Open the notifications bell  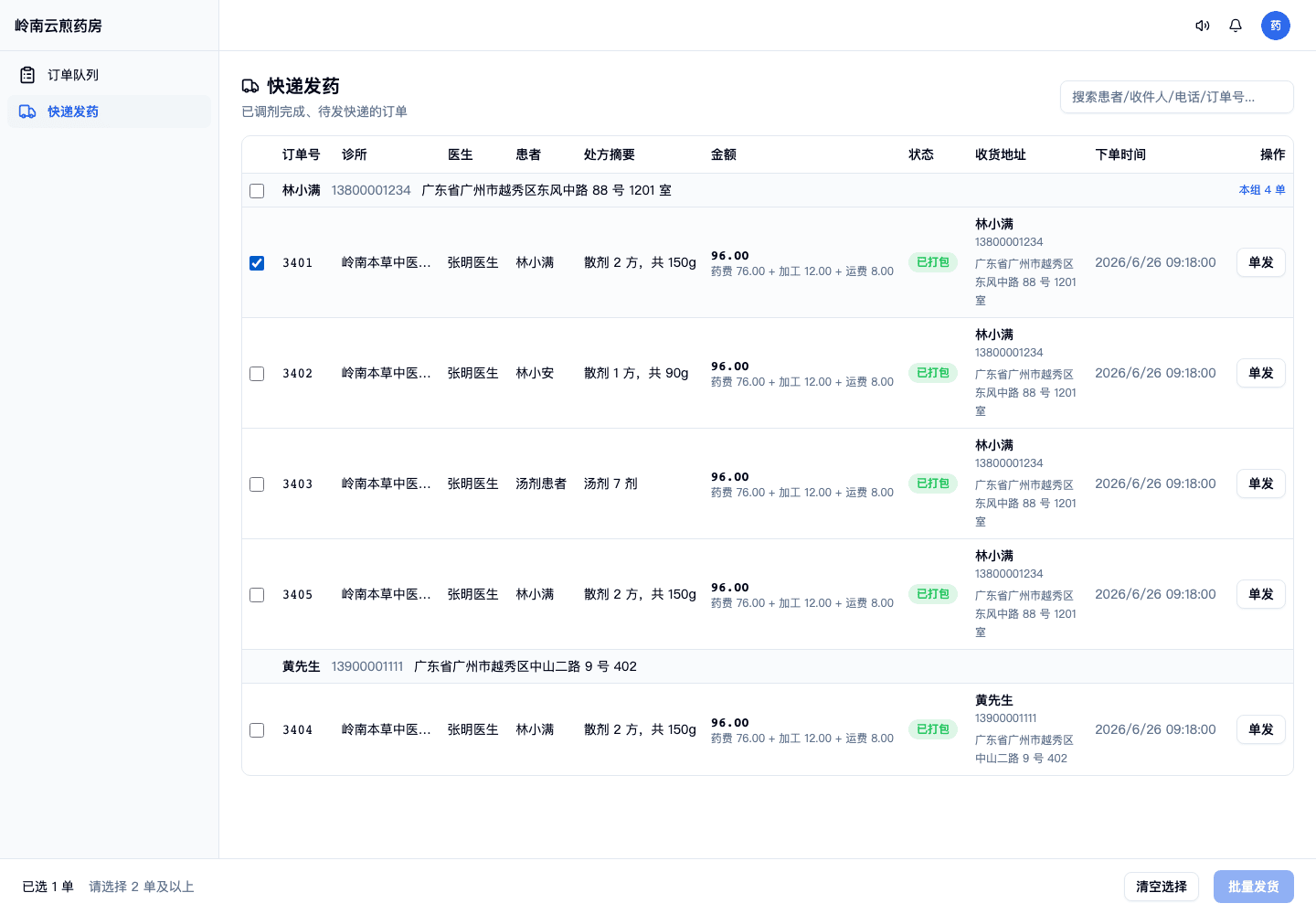coord(1236,26)
